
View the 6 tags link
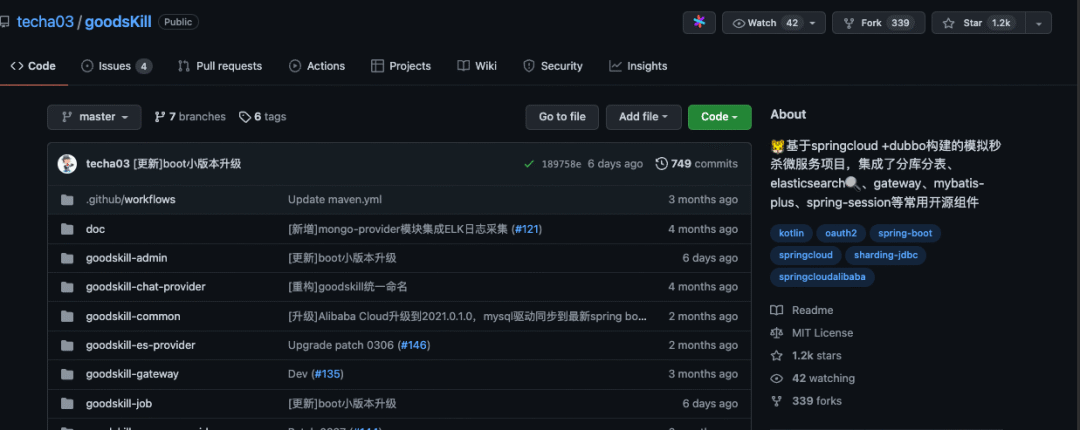(262, 117)
